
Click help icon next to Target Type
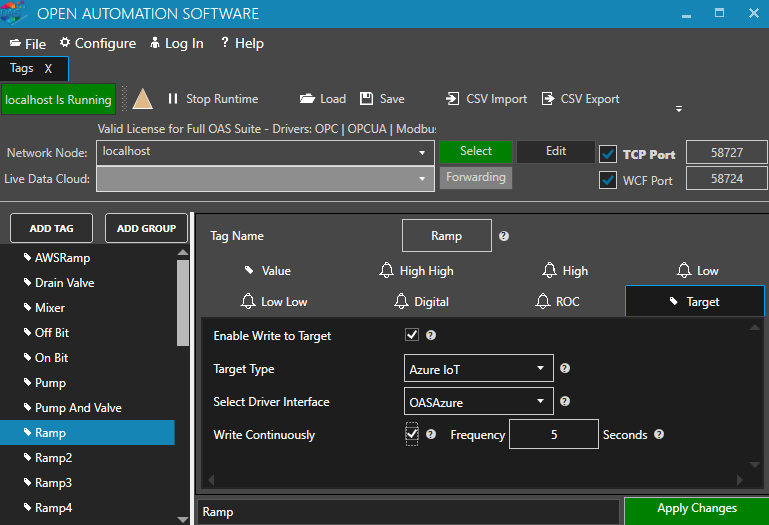565,369
